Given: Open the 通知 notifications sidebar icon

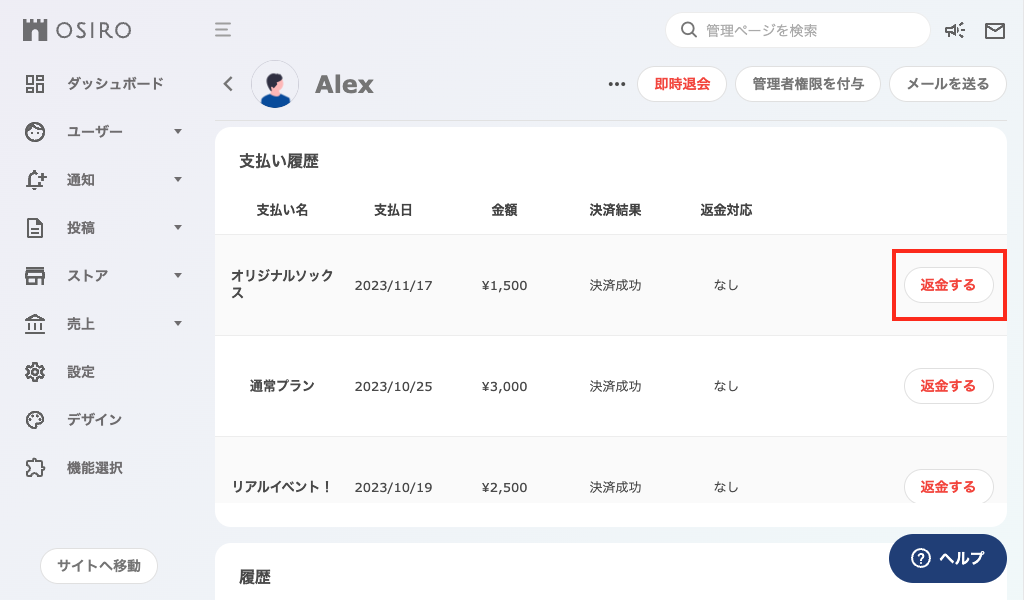Looking at the screenshot, I should (35, 180).
